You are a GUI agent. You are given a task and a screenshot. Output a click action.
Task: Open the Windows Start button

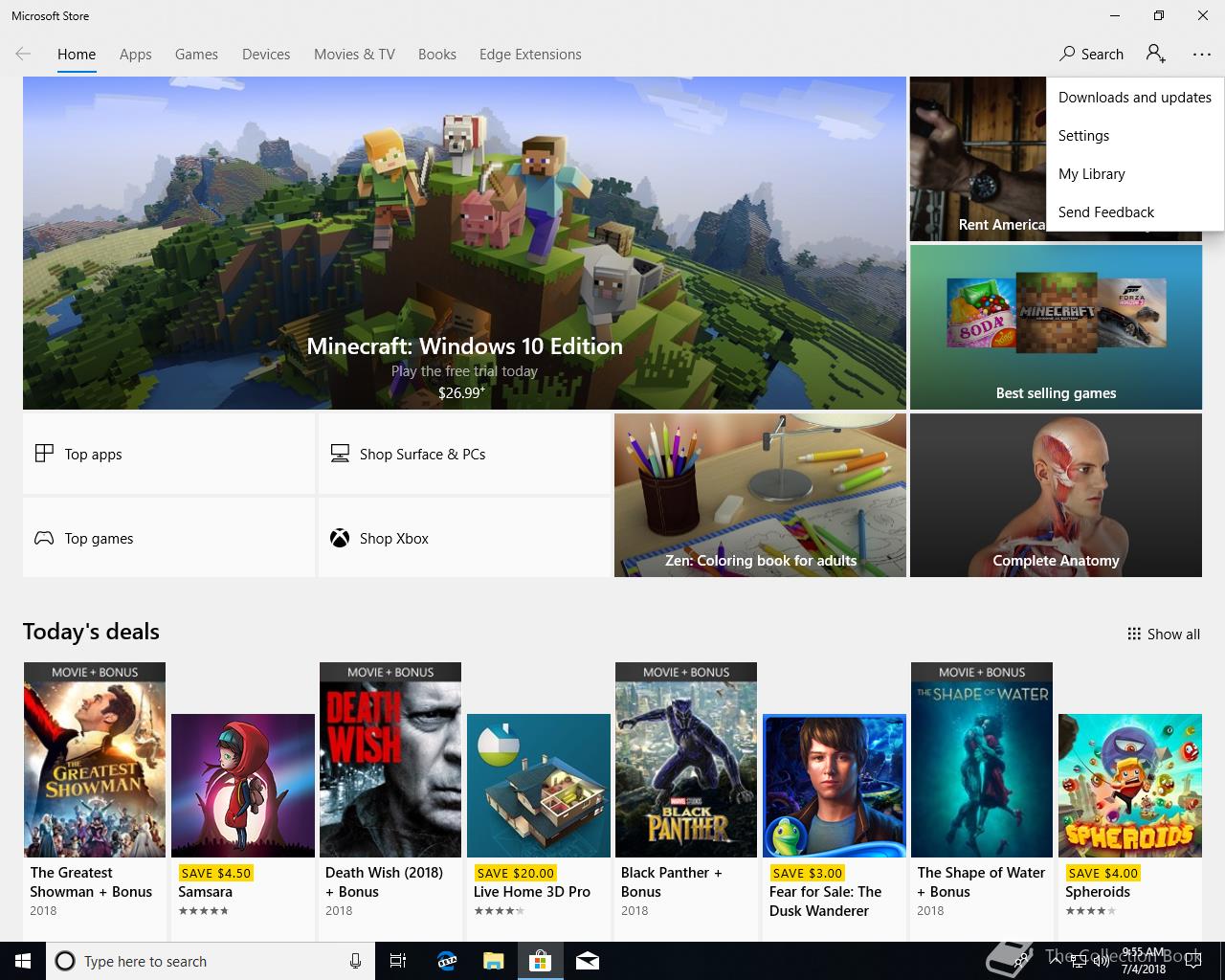click(x=23, y=961)
